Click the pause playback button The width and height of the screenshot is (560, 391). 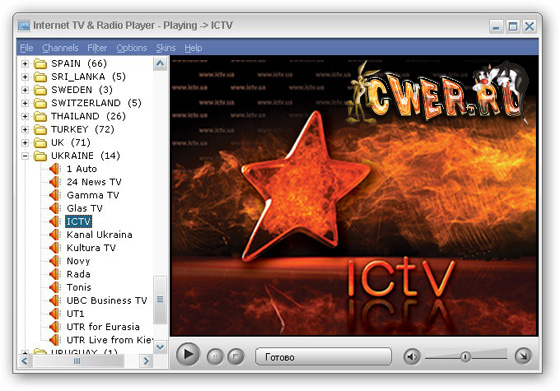tap(215, 356)
